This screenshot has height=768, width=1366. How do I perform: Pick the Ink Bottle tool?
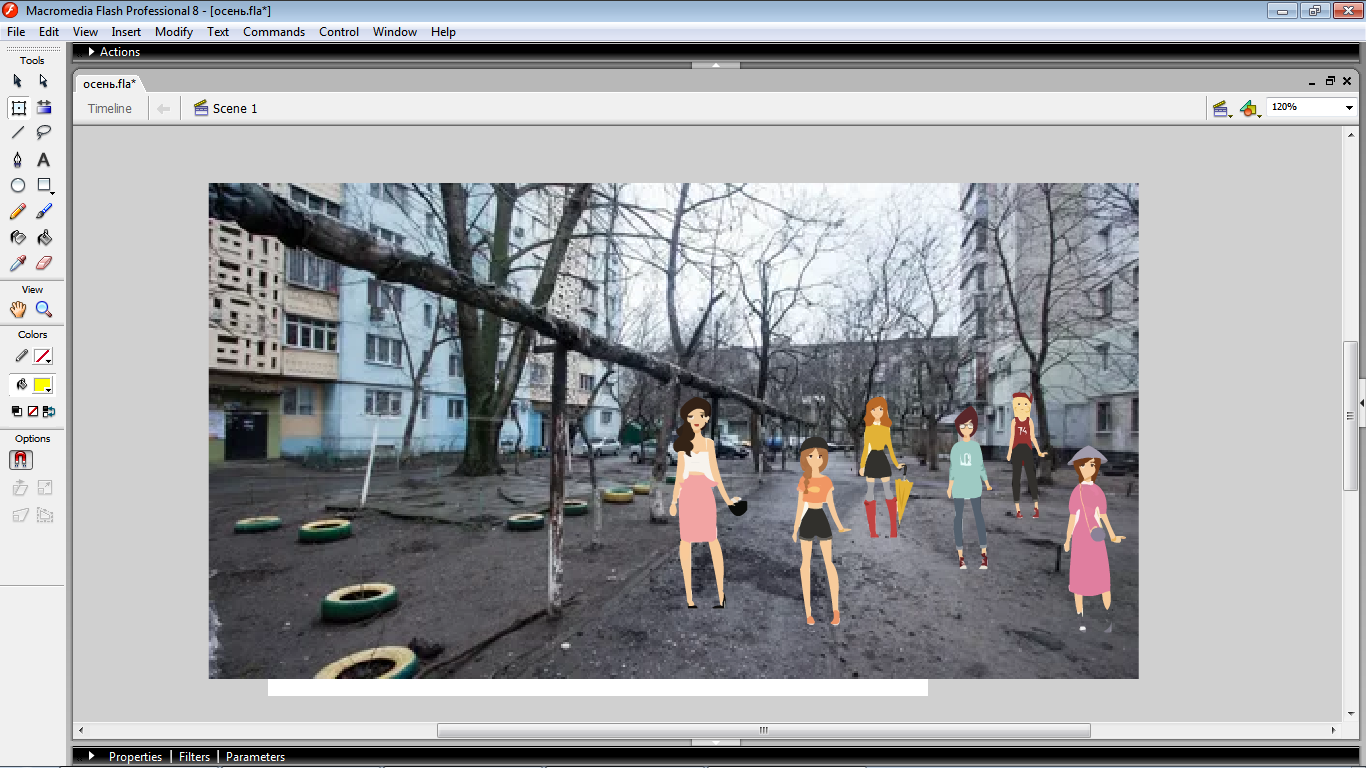point(18,237)
